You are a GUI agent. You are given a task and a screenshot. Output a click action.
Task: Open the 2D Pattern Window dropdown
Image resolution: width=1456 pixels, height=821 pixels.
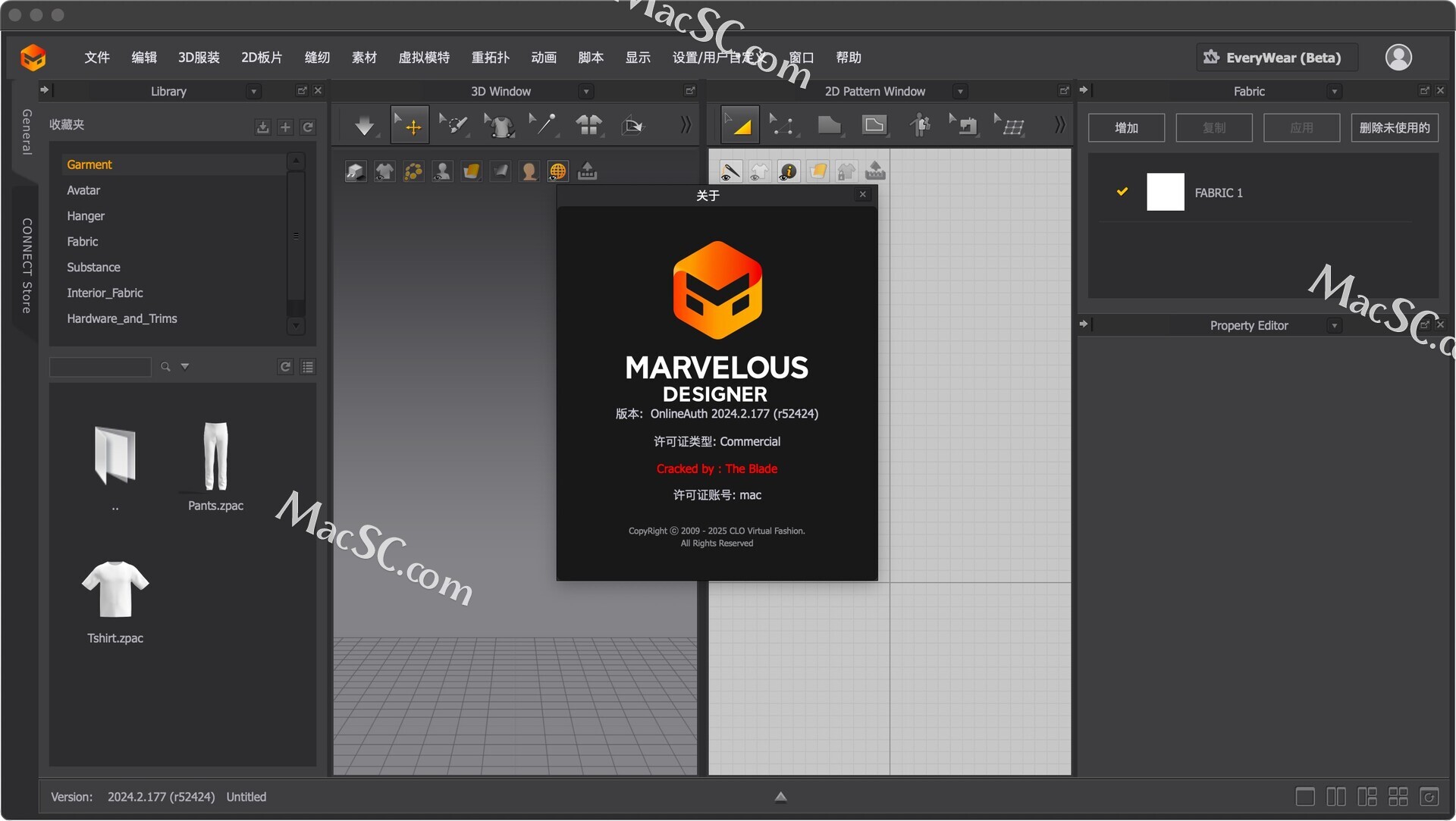pos(960,92)
